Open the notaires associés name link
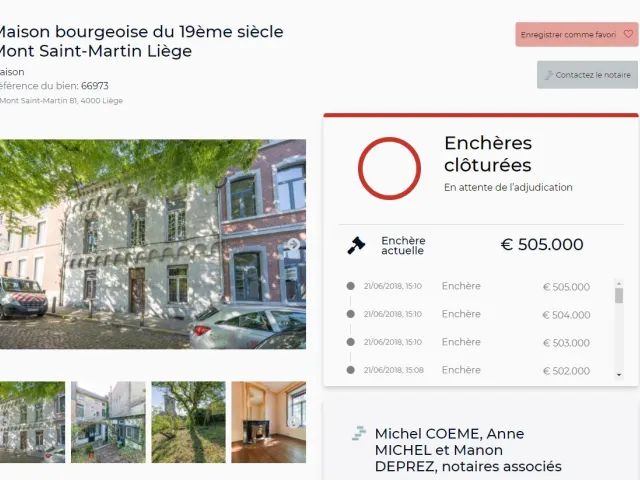 [x=468, y=450]
